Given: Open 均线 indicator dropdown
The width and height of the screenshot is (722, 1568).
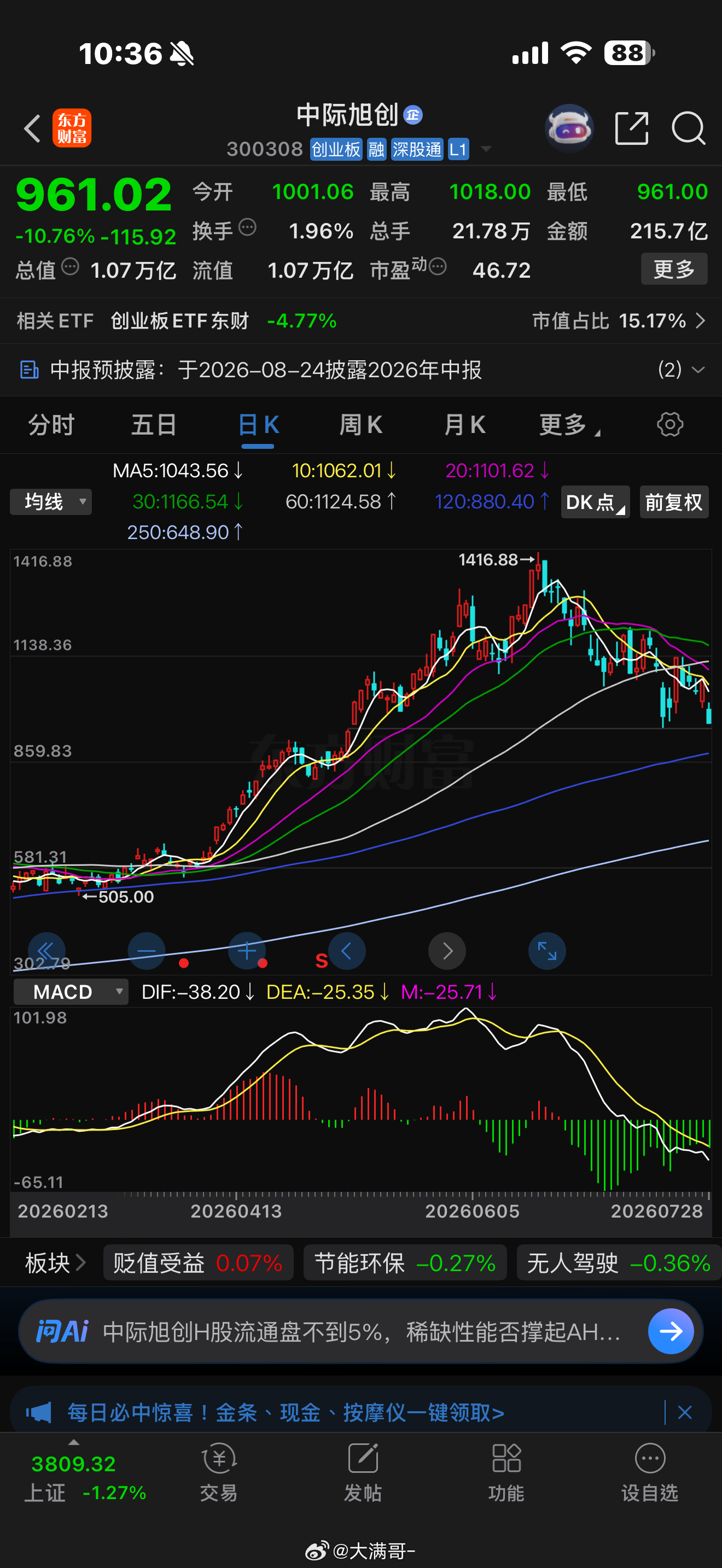Looking at the screenshot, I should (x=50, y=501).
